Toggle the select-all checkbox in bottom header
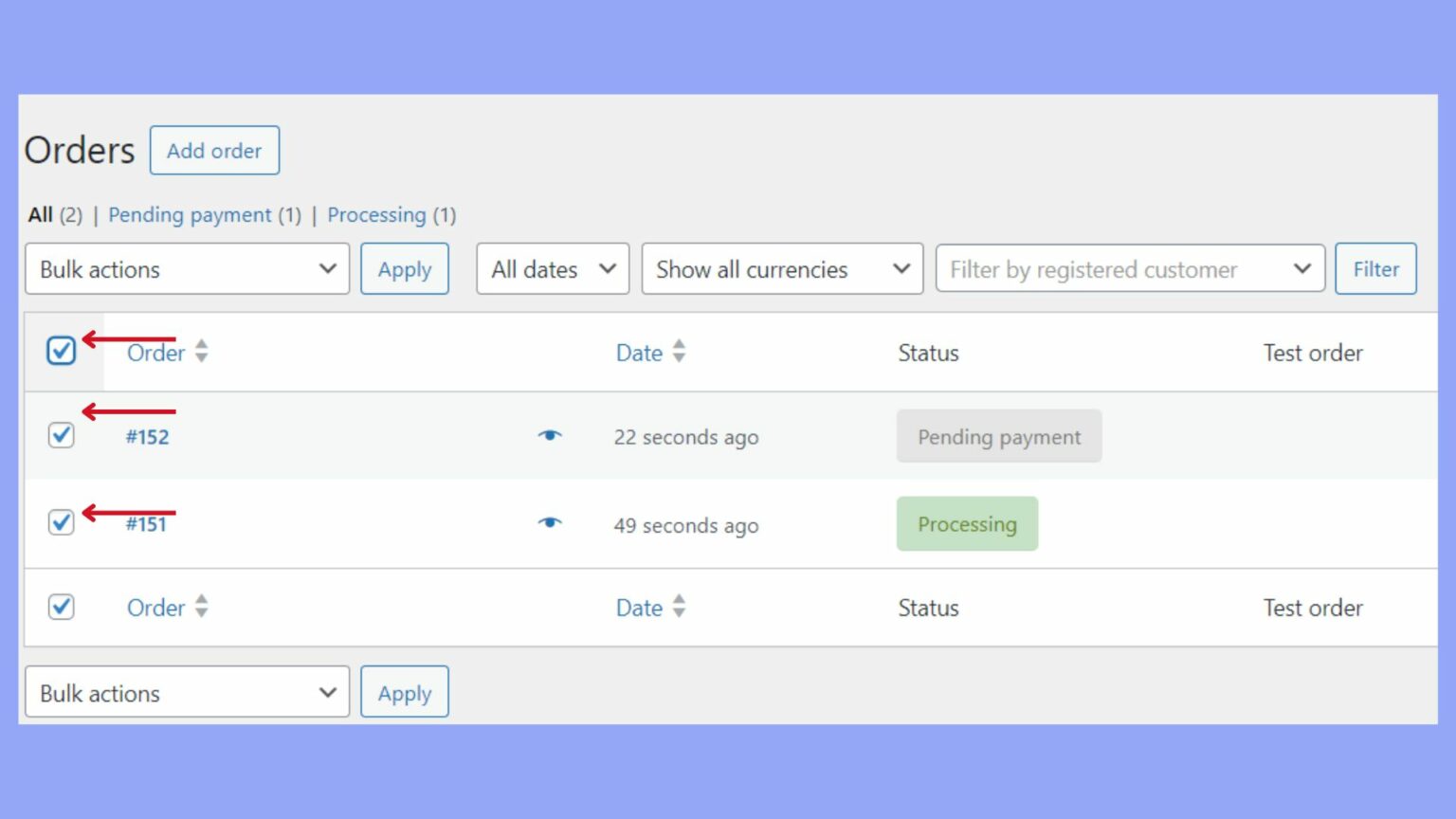The image size is (1456, 819). 61,608
